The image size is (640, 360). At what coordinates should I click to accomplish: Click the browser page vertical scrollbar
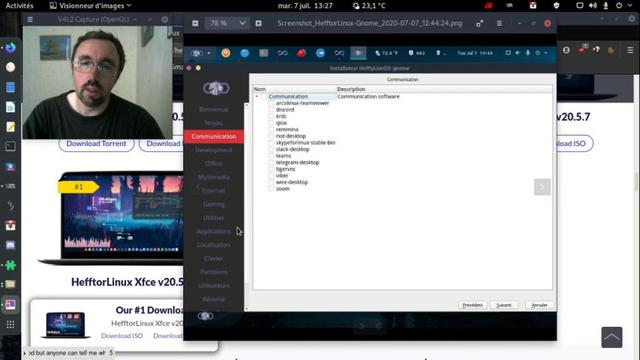pos(636,182)
